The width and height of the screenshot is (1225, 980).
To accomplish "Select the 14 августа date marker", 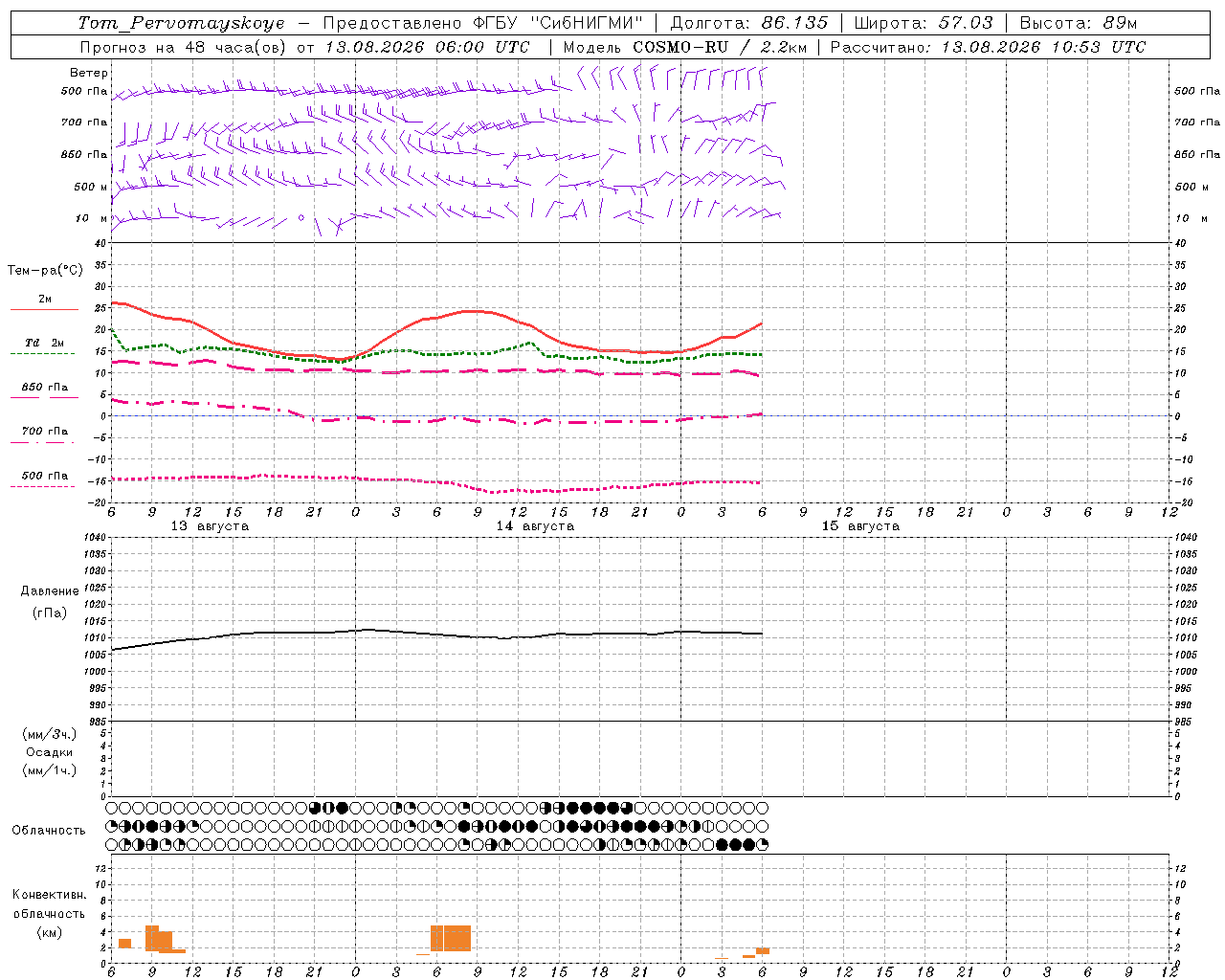I will tap(535, 526).
